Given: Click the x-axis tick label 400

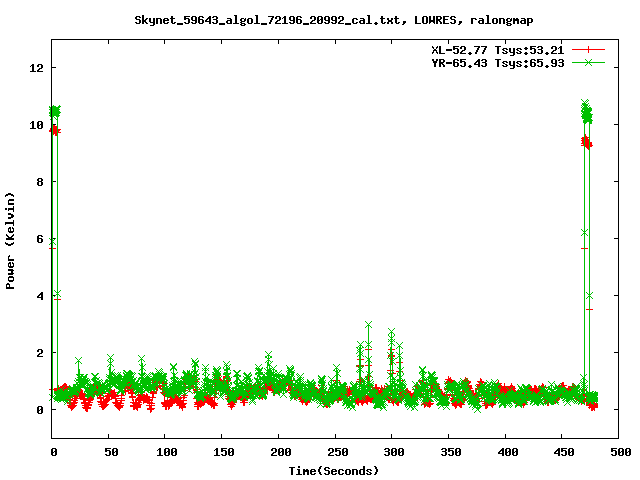Looking at the screenshot, I should [x=507, y=452].
